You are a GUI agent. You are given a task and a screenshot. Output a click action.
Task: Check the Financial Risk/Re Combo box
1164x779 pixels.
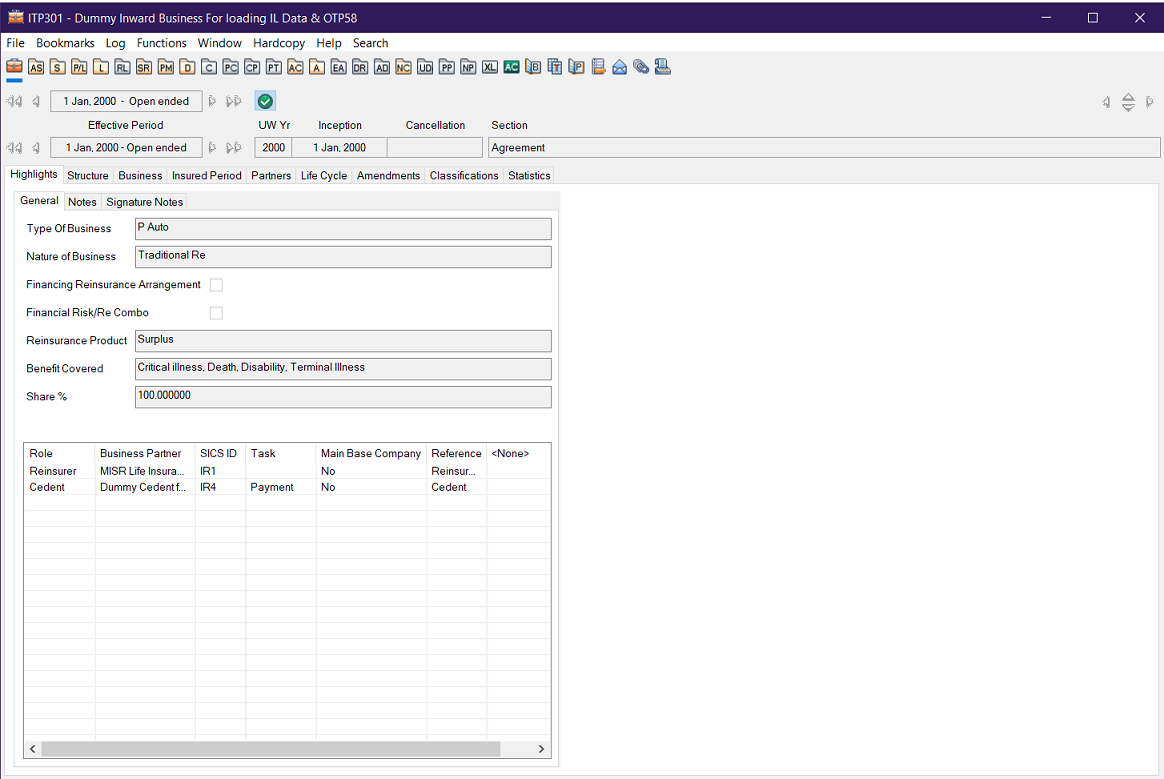click(216, 312)
